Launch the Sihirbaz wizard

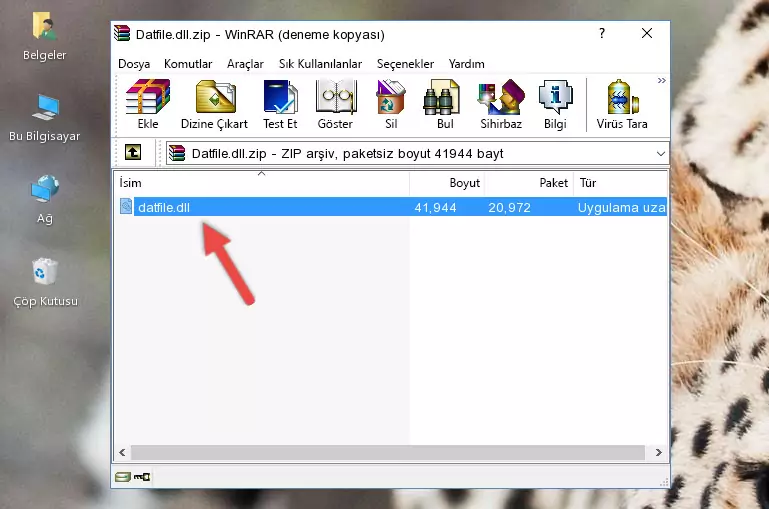[501, 104]
